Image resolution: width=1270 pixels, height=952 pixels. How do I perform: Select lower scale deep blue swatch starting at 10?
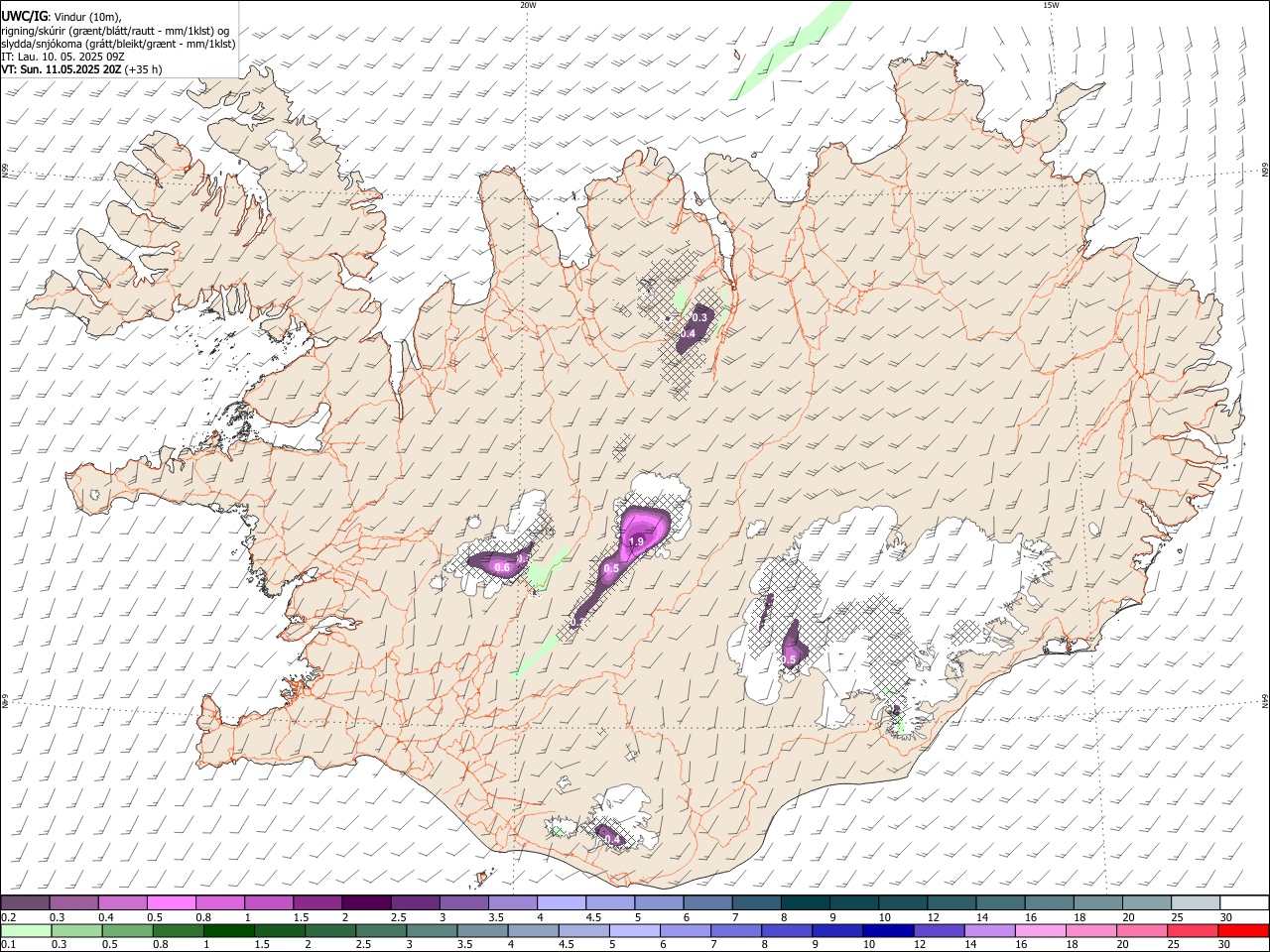point(888,930)
